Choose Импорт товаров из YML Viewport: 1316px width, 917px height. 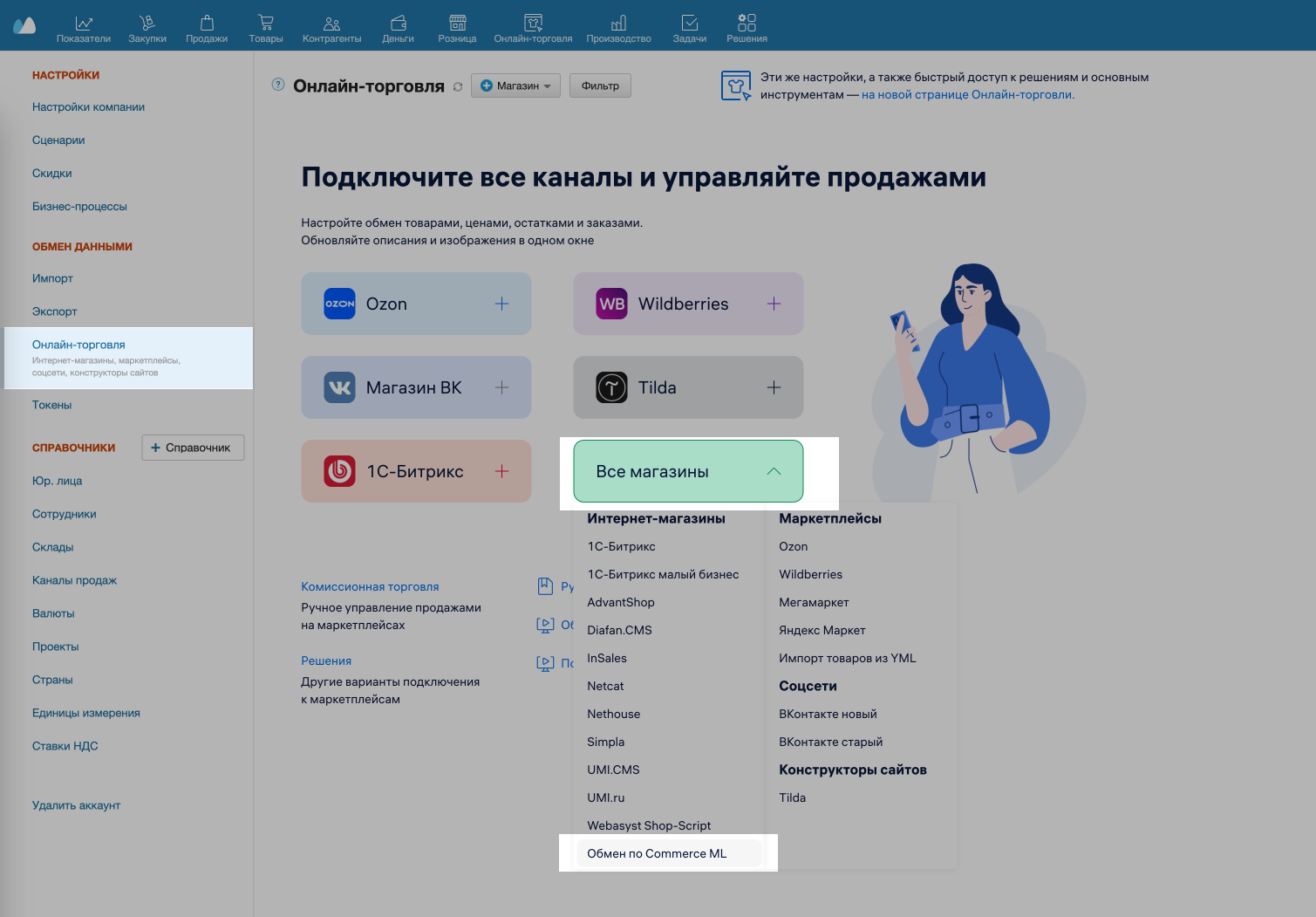848,658
